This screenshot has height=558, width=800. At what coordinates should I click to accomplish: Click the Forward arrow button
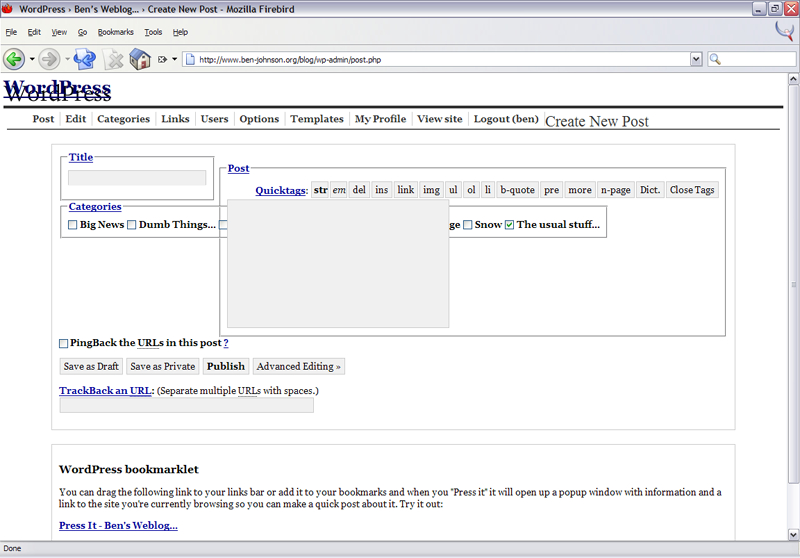click(x=49, y=59)
